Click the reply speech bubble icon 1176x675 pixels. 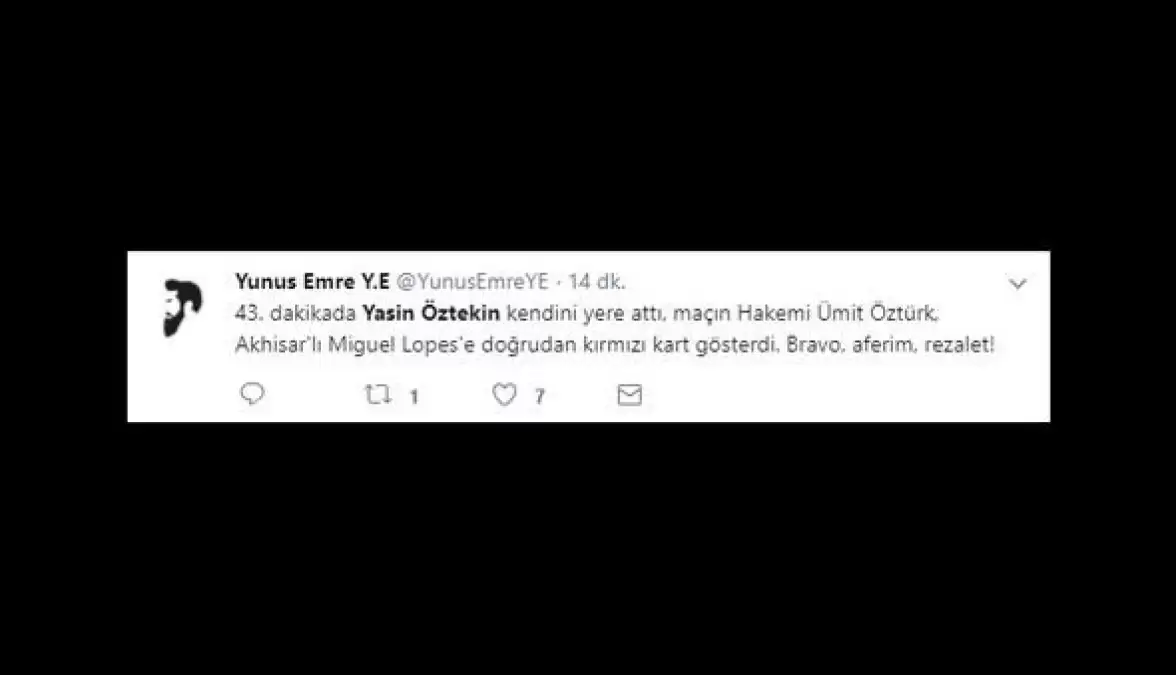(252, 393)
